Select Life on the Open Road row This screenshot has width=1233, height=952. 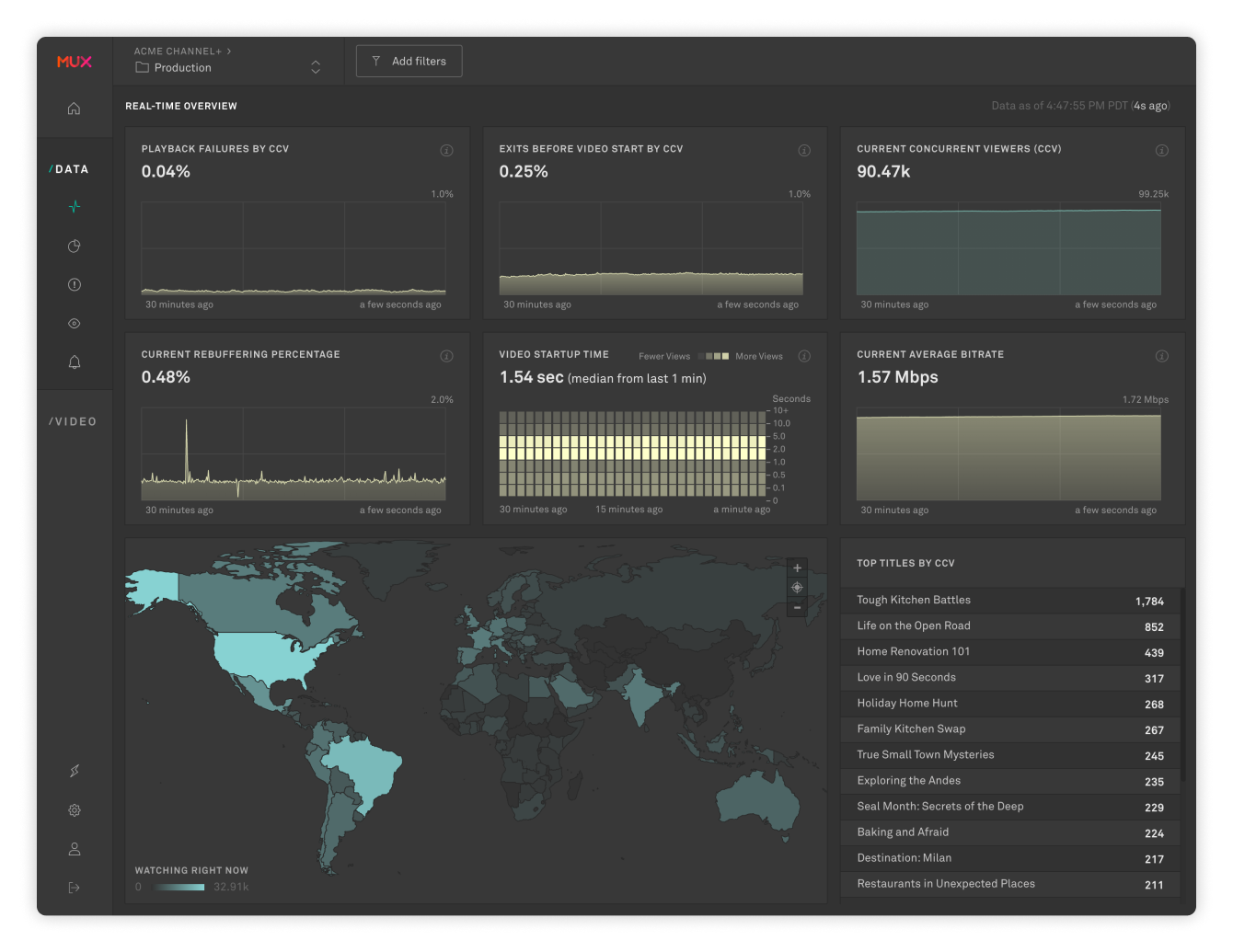coord(1010,626)
